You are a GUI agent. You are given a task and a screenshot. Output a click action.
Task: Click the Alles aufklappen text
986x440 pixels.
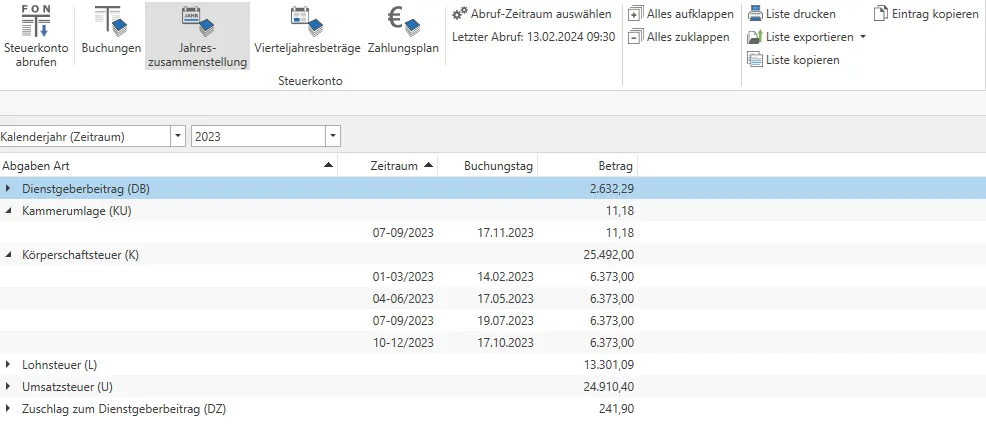tap(690, 14)
